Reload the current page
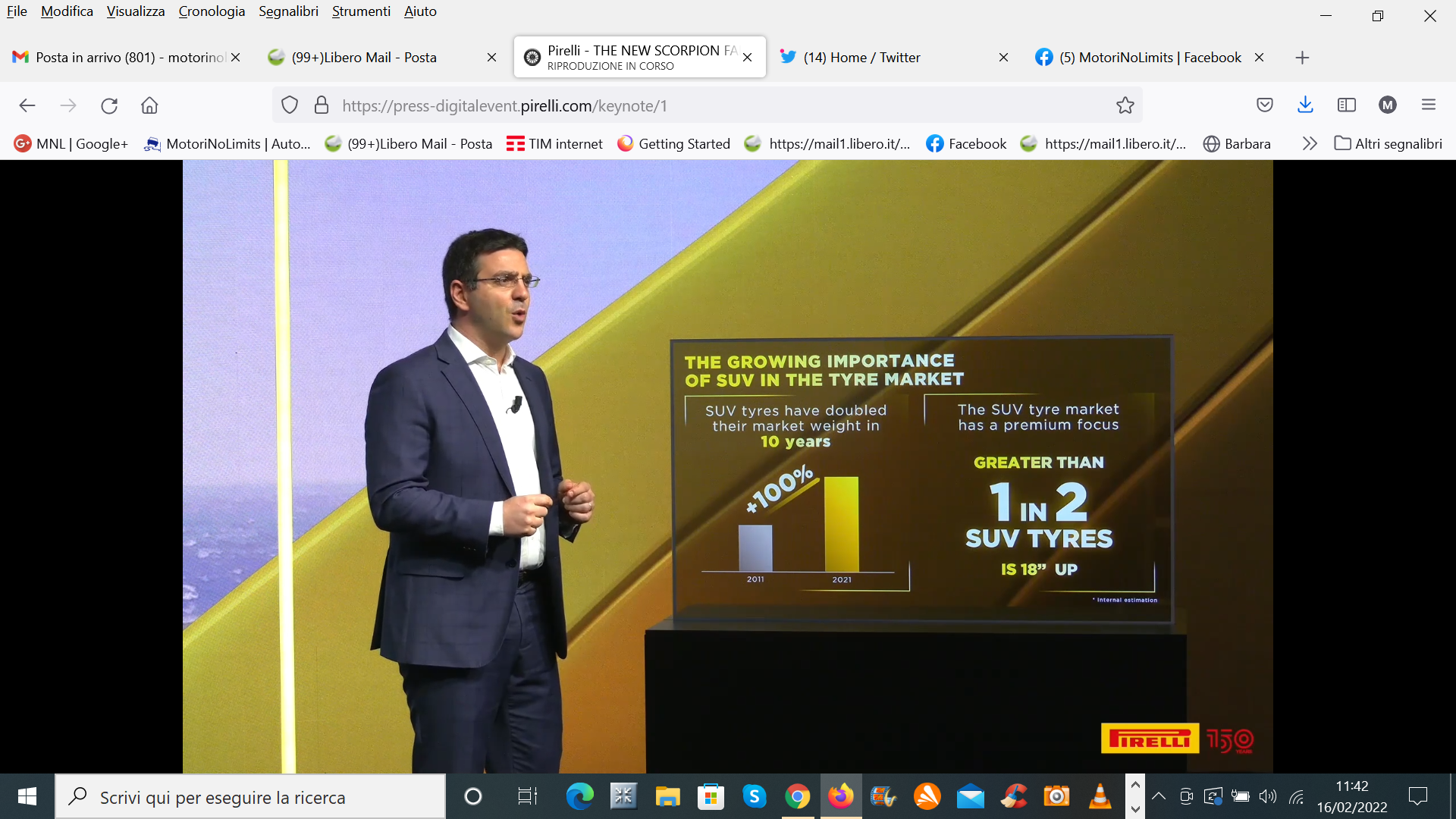Viewport: 1456px width, 819px height. pos(109,105)
